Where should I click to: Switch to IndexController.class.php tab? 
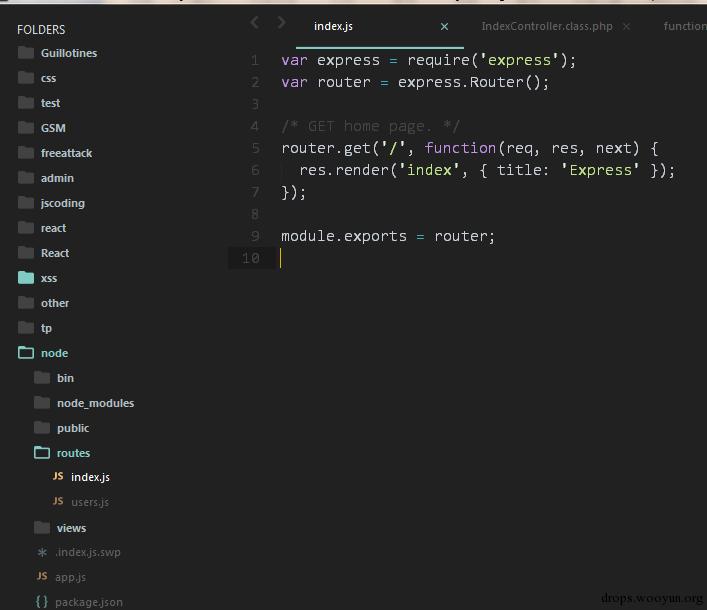pos(546,26)
